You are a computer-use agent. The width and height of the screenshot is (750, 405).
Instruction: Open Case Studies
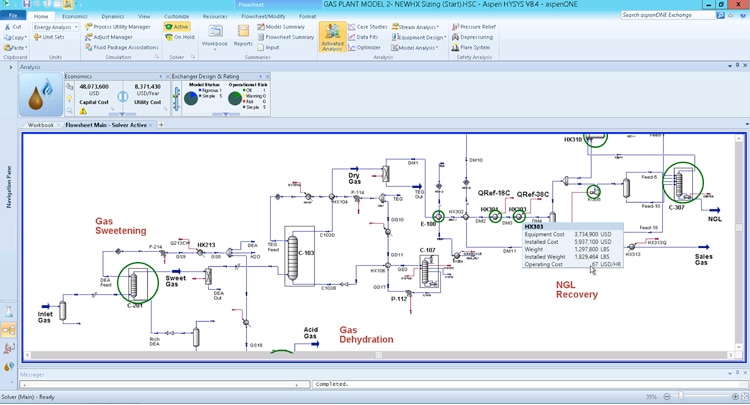[x=368, y=27]
